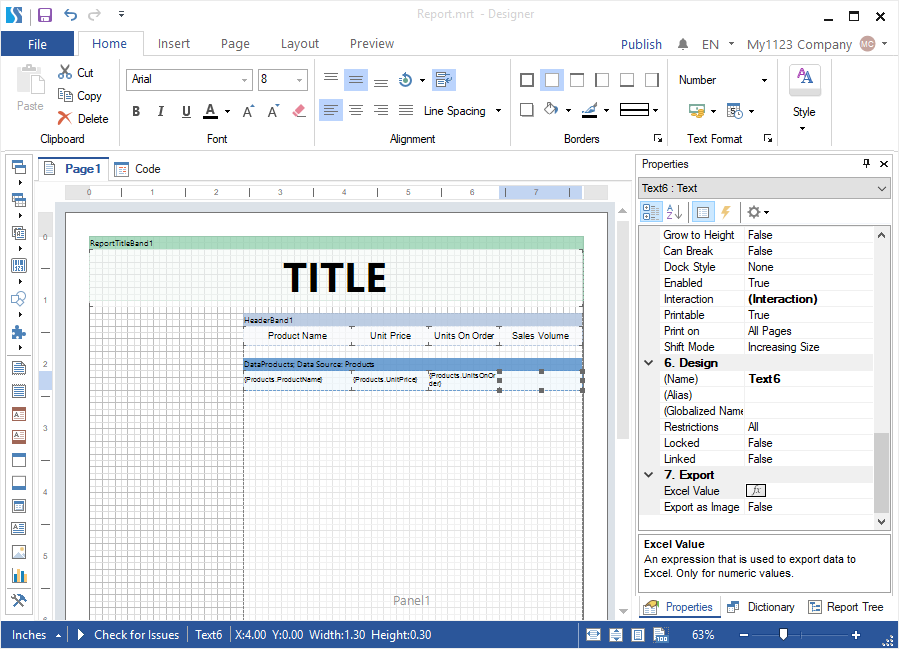Viewport: 899px width, 649px height.
Task: Click the Barcodes toolbox icon
Action: pyautogui.click(x=18, y=266)
